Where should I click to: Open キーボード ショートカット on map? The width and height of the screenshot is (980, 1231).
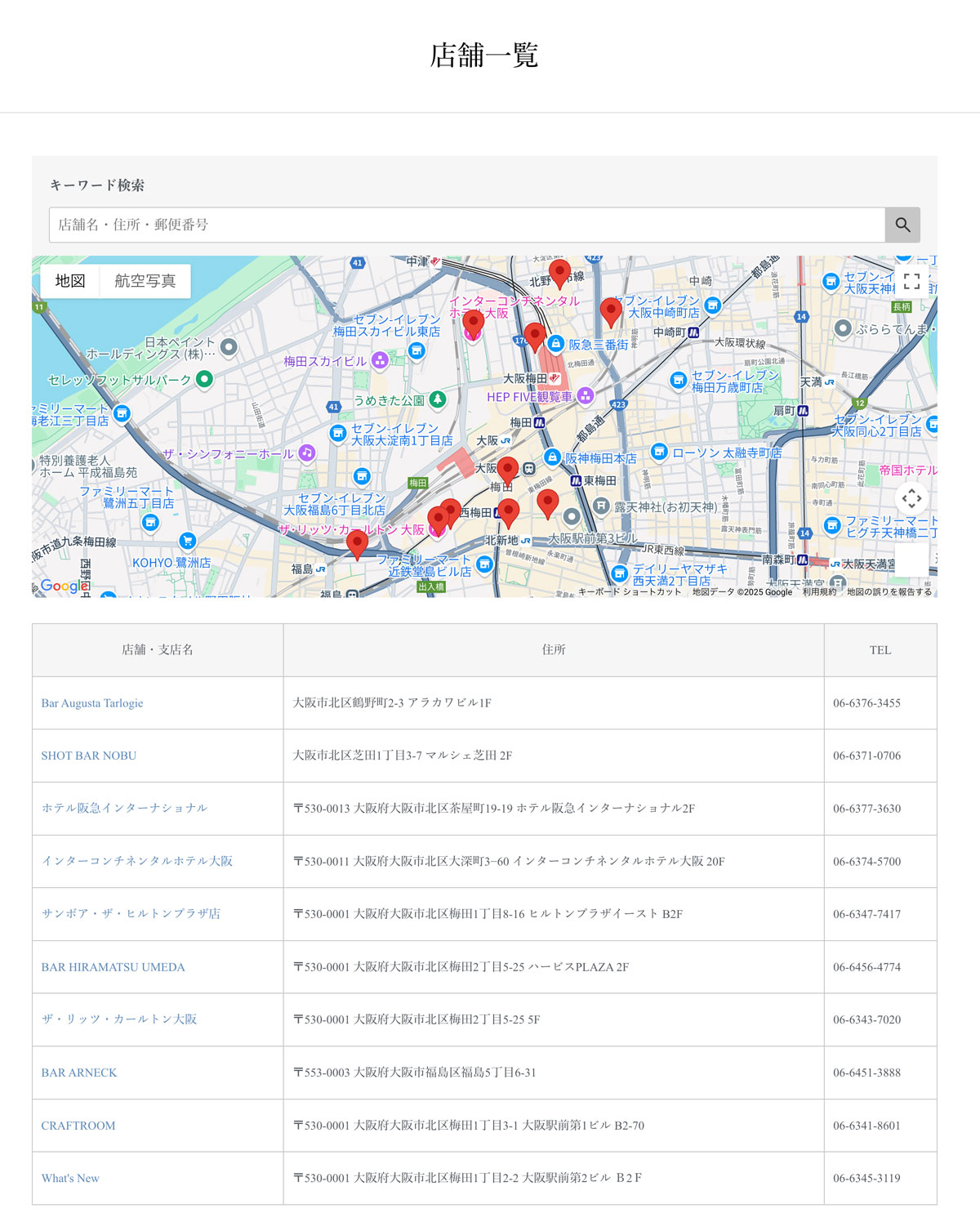[x=629, y=592]
